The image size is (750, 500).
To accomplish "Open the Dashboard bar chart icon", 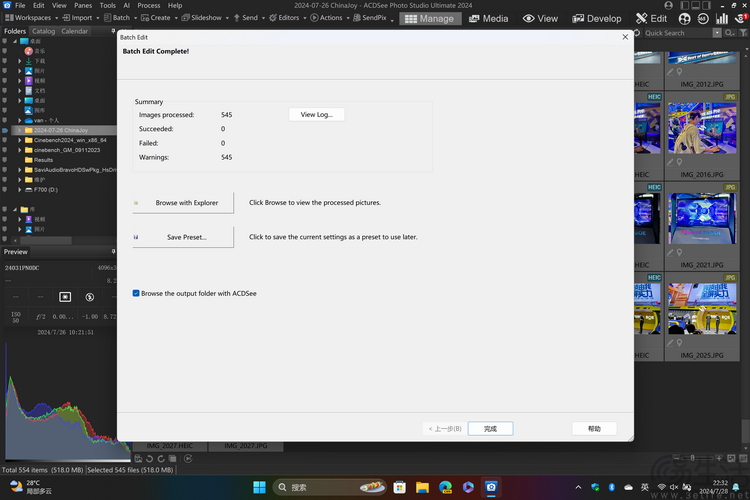I will pyautogui.click(x=721, y=19).
